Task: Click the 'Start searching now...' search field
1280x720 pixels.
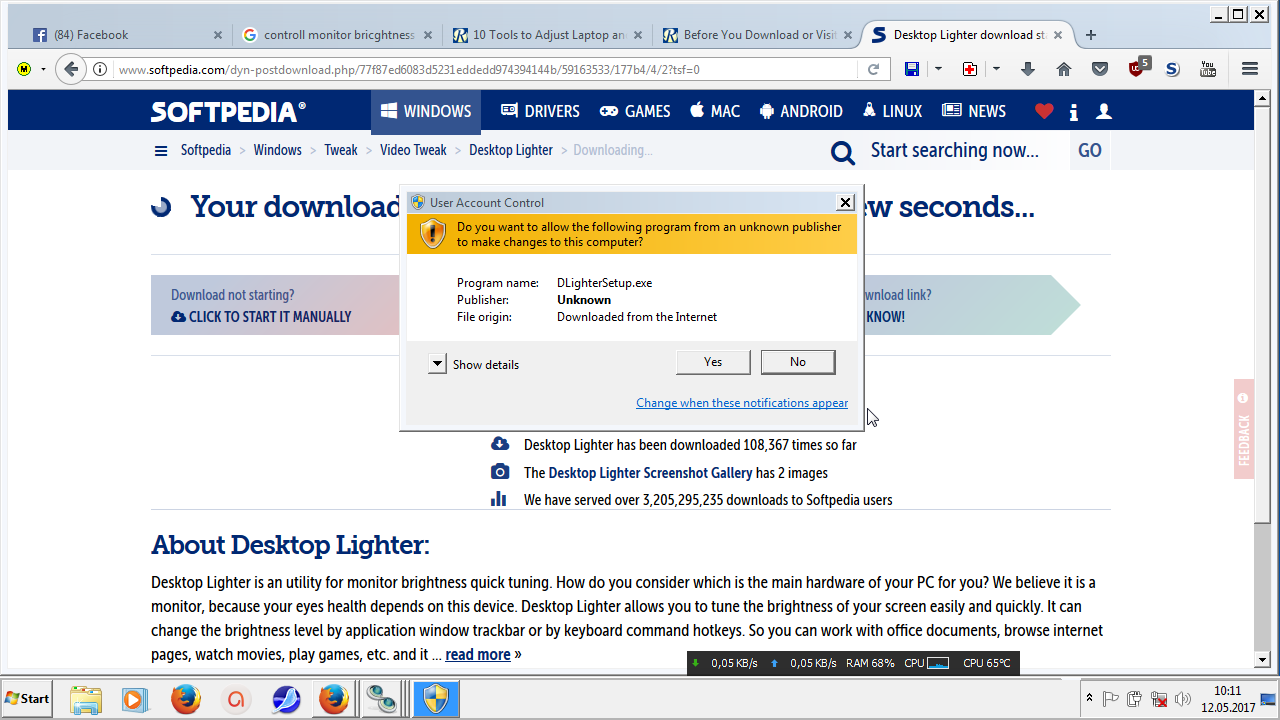Action: pos(955,151)
